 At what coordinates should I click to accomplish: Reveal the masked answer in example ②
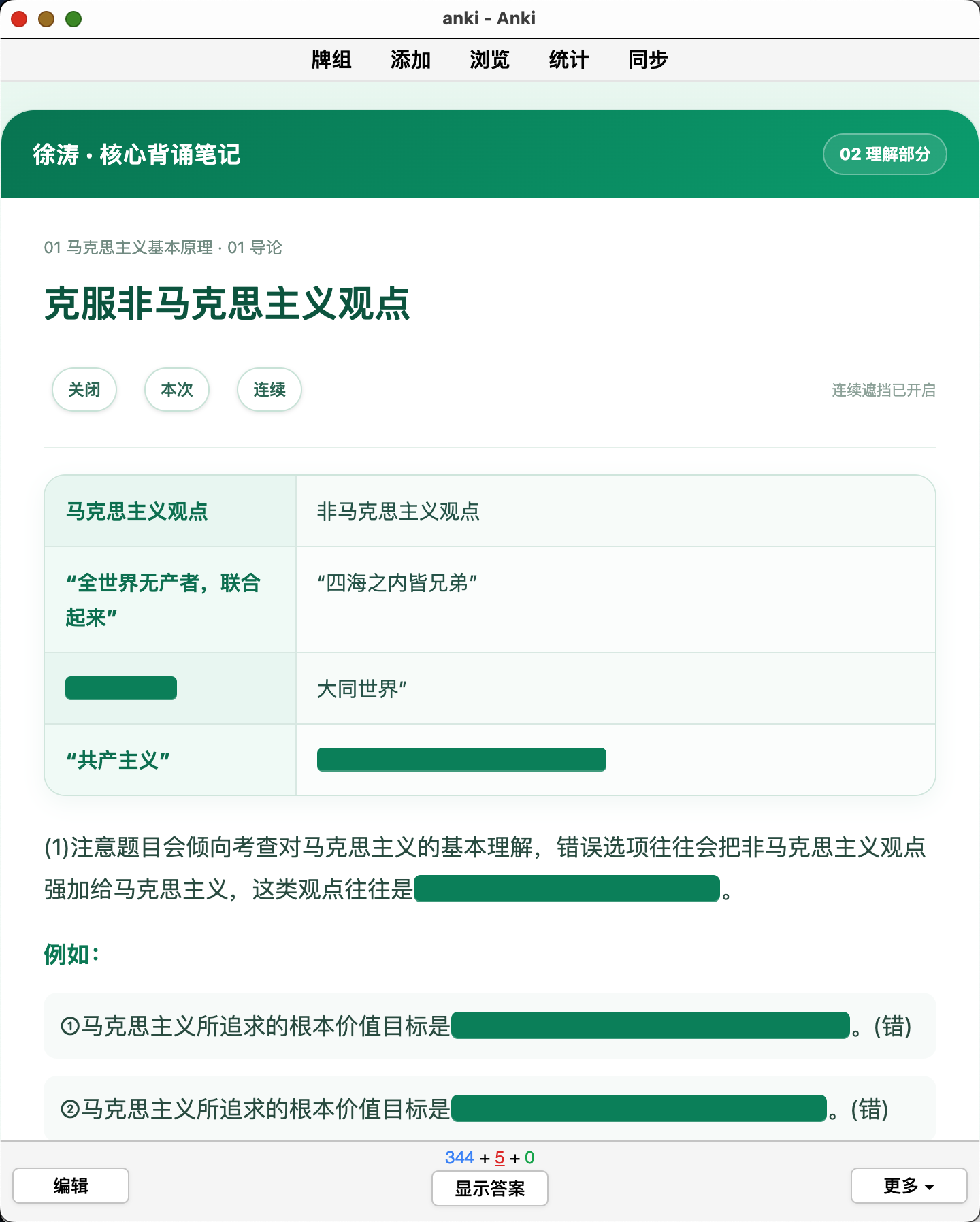[639, 1108]
